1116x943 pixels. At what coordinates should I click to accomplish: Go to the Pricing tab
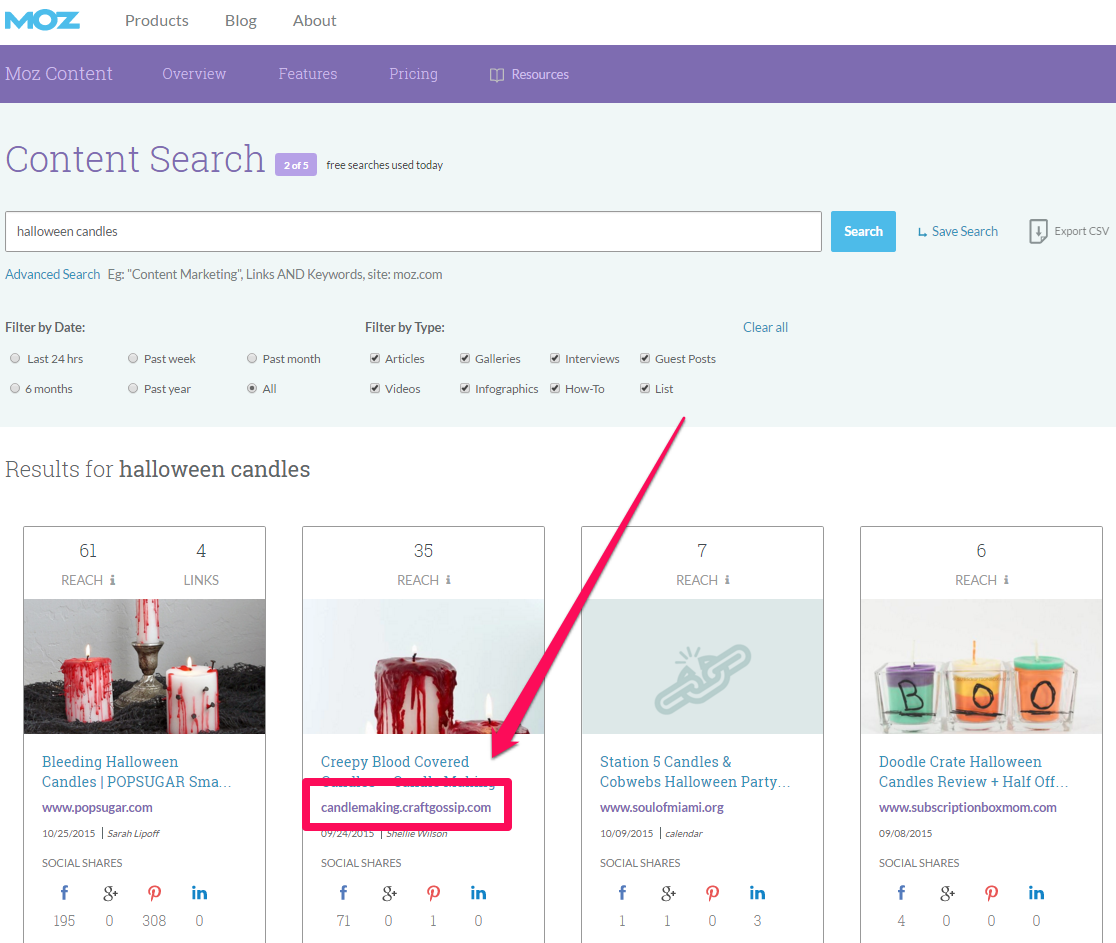(413, 74)
